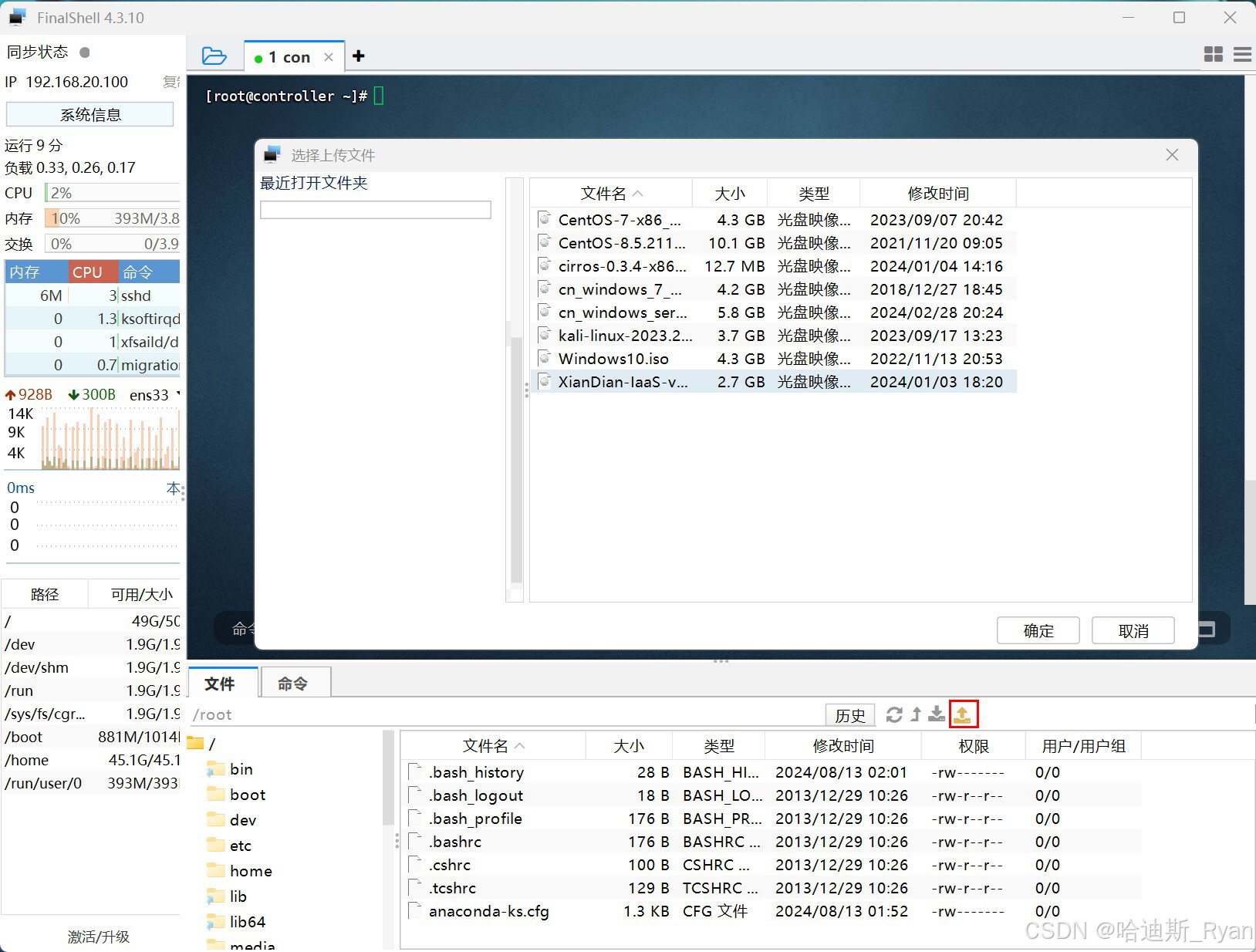Click the recent folders input box
This screenshot has height=952, width=1256.
click(x=376, y=210)
